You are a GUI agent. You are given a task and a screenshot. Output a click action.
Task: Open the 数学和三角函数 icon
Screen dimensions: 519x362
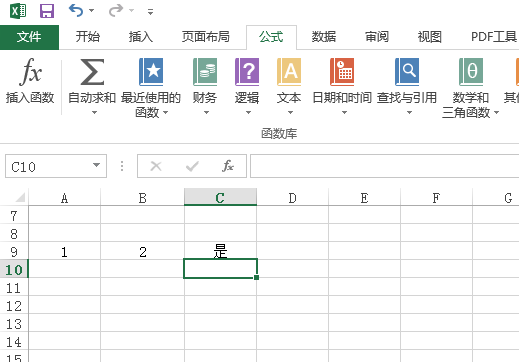(x=471, y=72)
